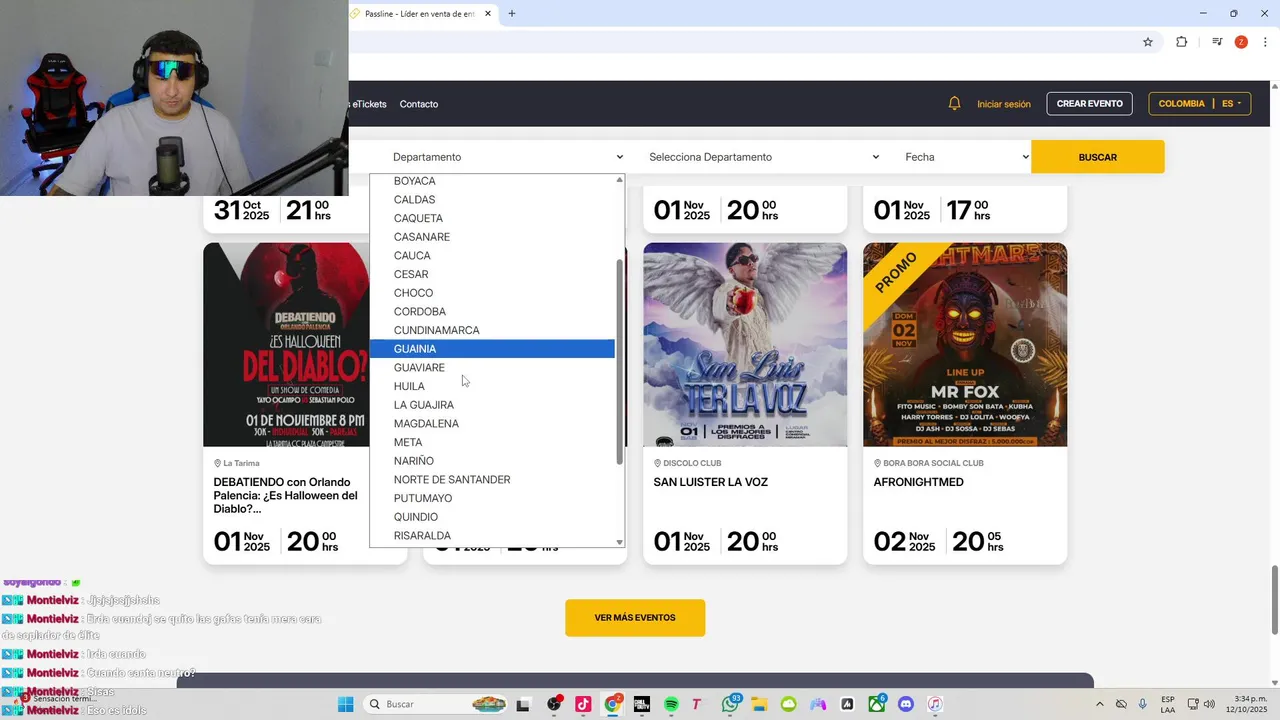The height and width of the screenshot is (720, 1280).
Task: Click the notifications bell icon
Action: coord(954,104)
